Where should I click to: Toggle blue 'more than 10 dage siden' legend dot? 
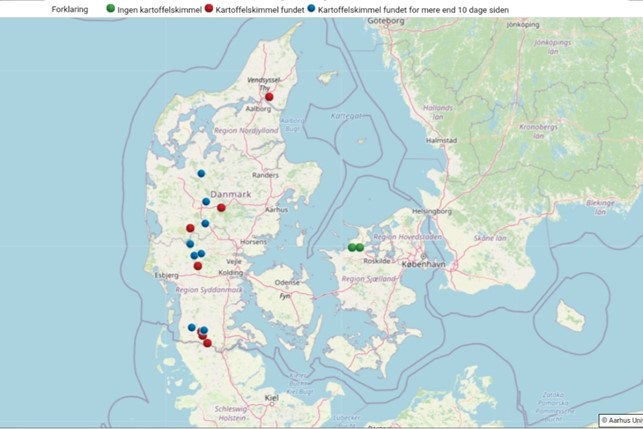click(x=312, y=7)
